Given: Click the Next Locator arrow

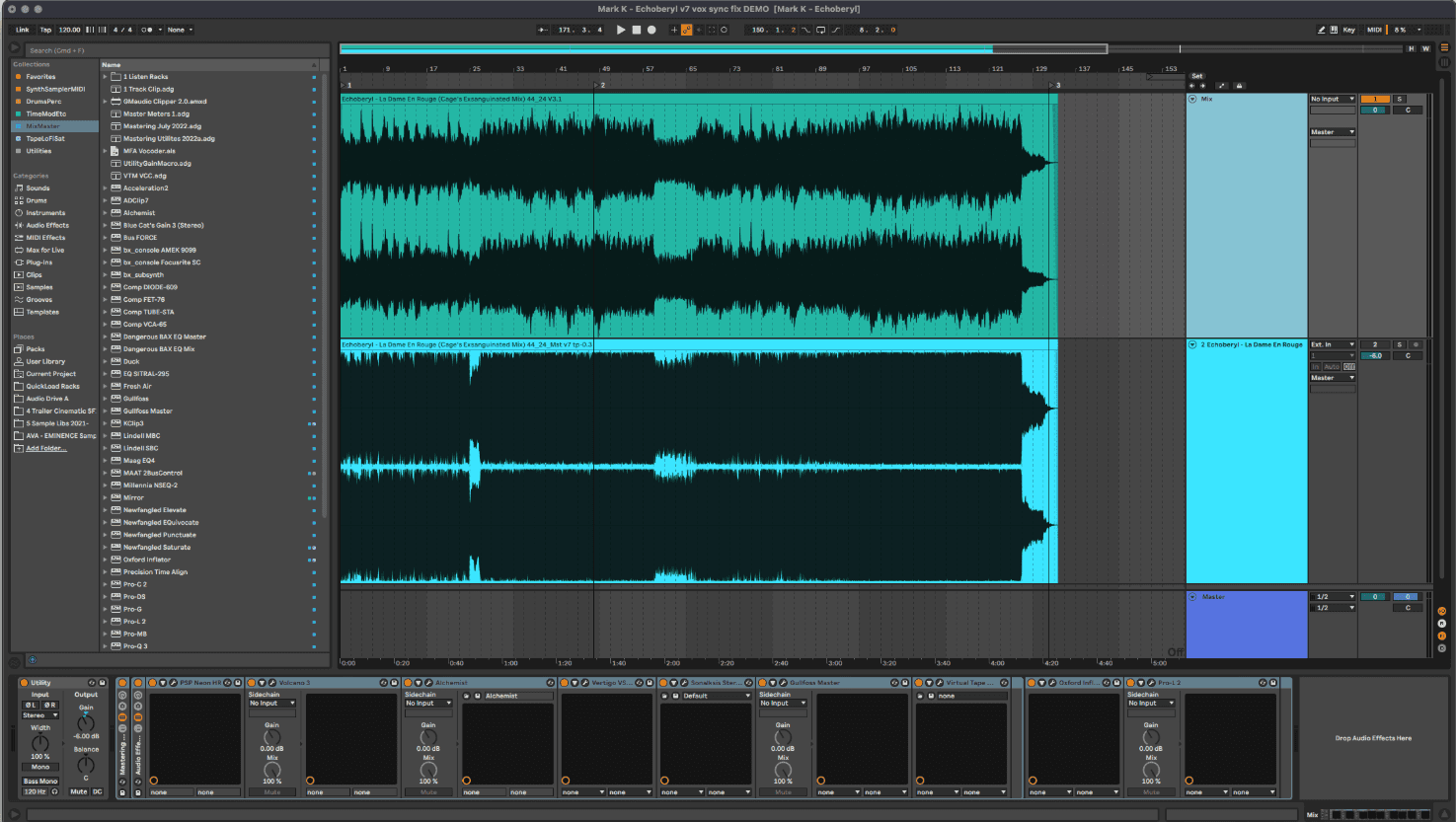Looking at the screenshot, I should coord(1204,86).
